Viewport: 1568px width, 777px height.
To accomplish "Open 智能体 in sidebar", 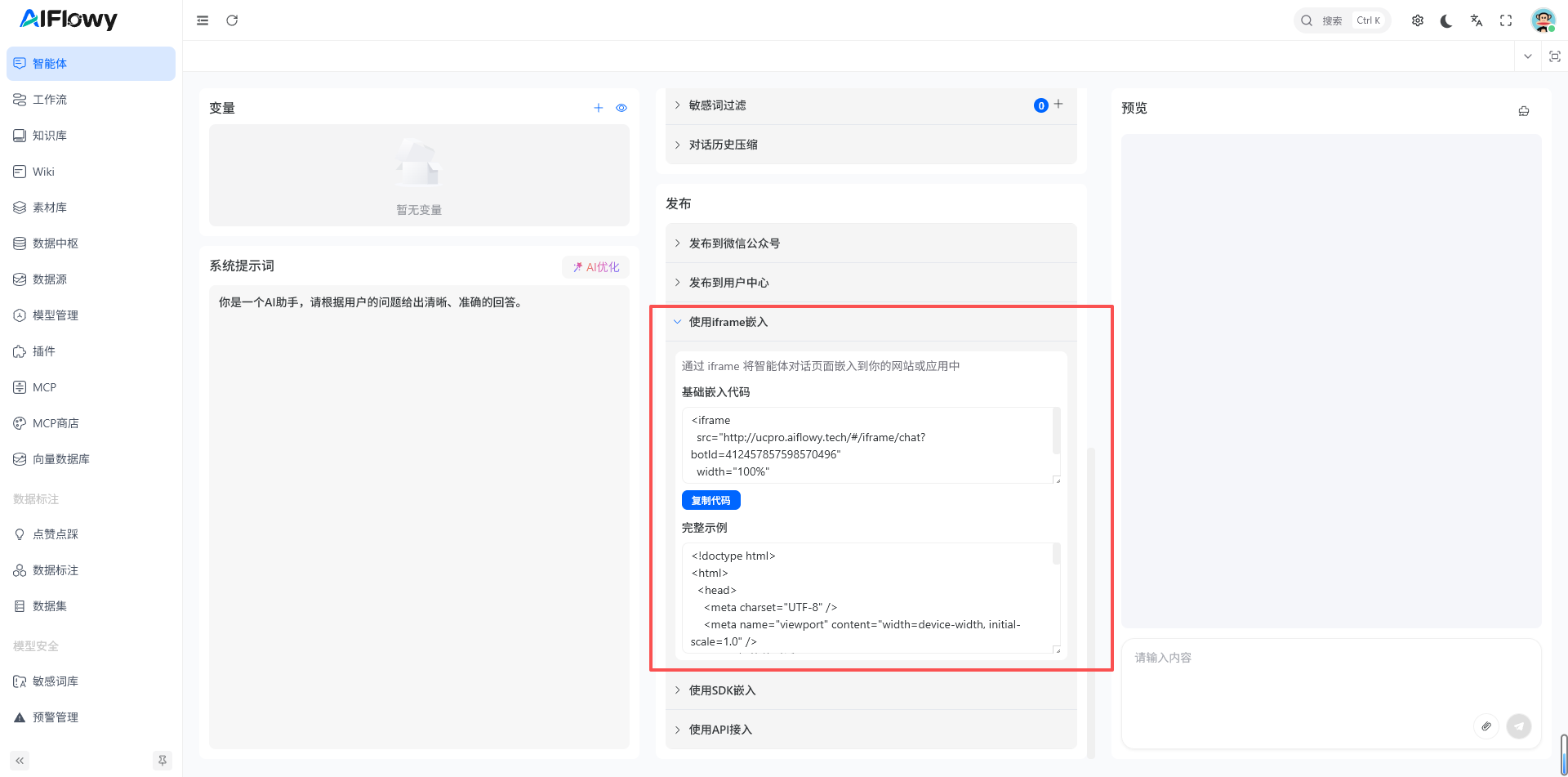I will pyautogui.click(x=91, y=64).
